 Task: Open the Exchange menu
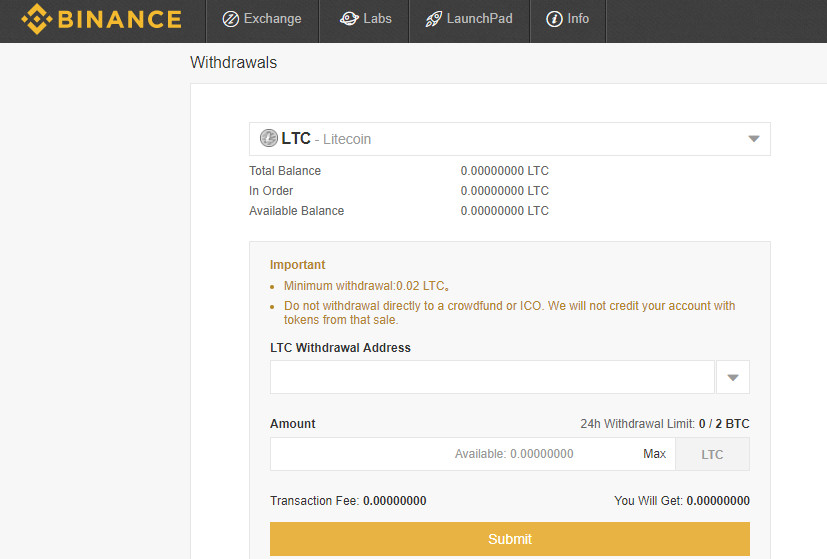tap(262, 19)
